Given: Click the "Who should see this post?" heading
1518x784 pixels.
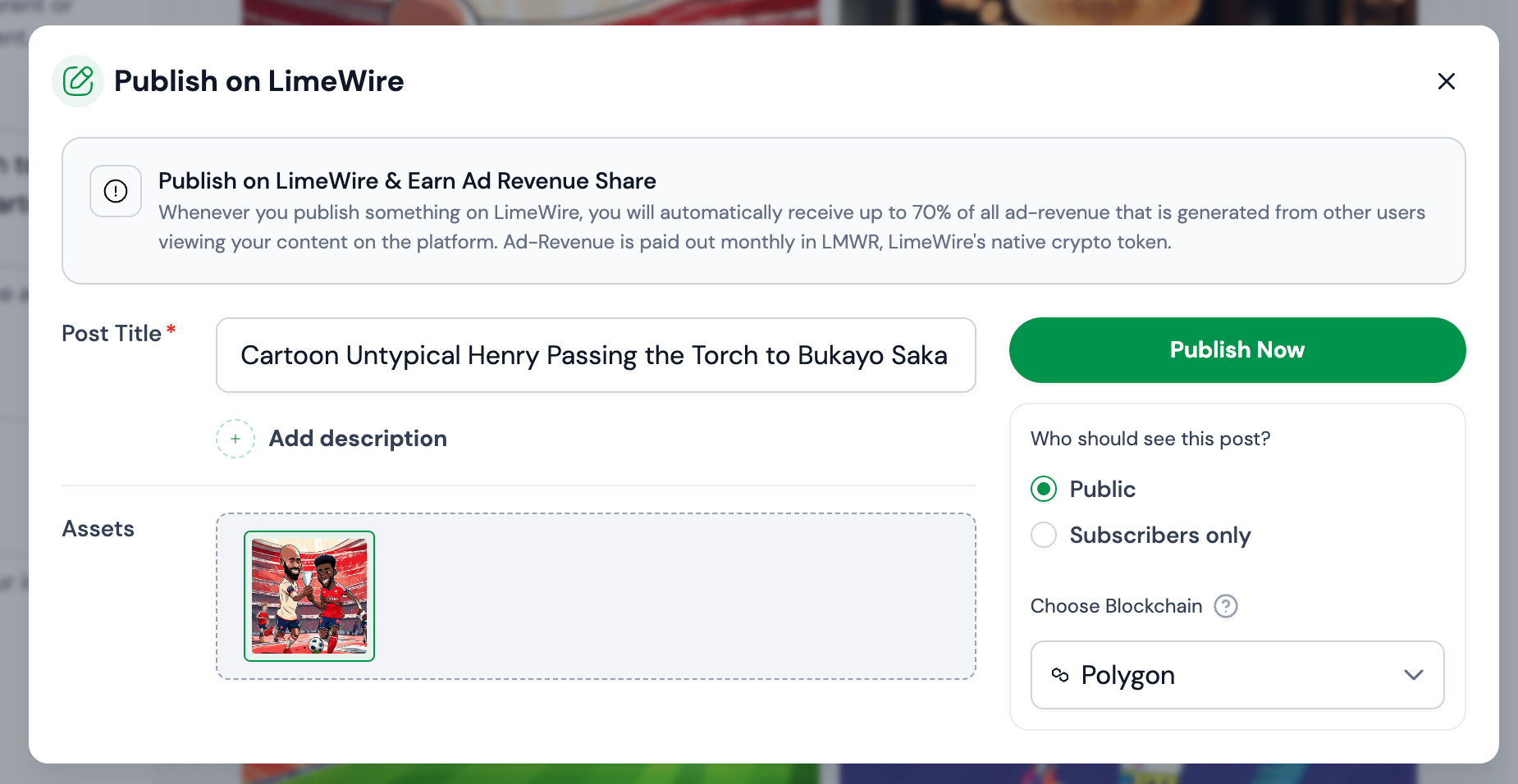Looking at the screenshot, I should 1150,439.
